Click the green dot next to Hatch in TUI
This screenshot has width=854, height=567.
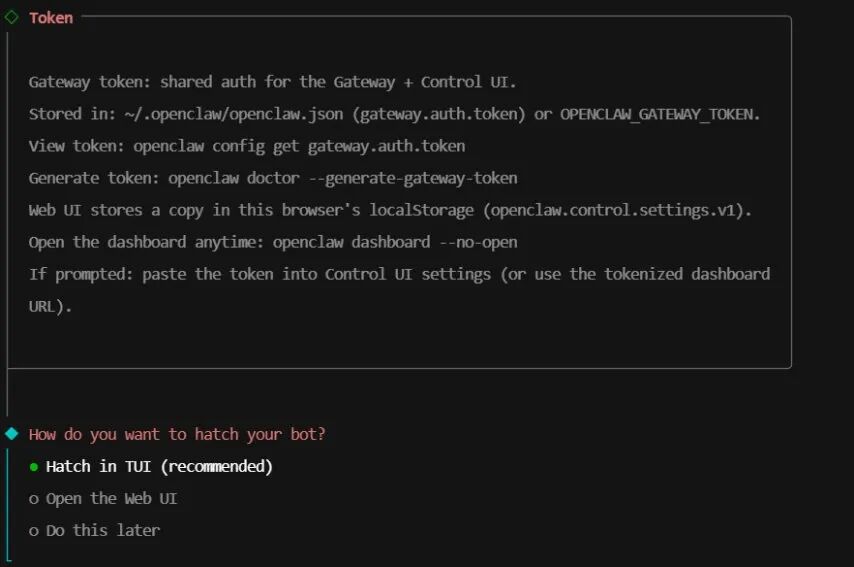[x=34, y=467]
